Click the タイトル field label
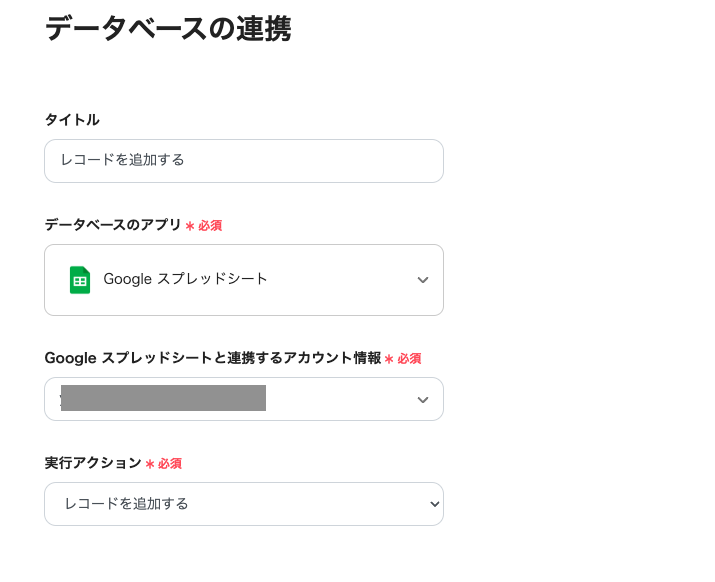Viewport: 715px width, 582px height. 72,120
